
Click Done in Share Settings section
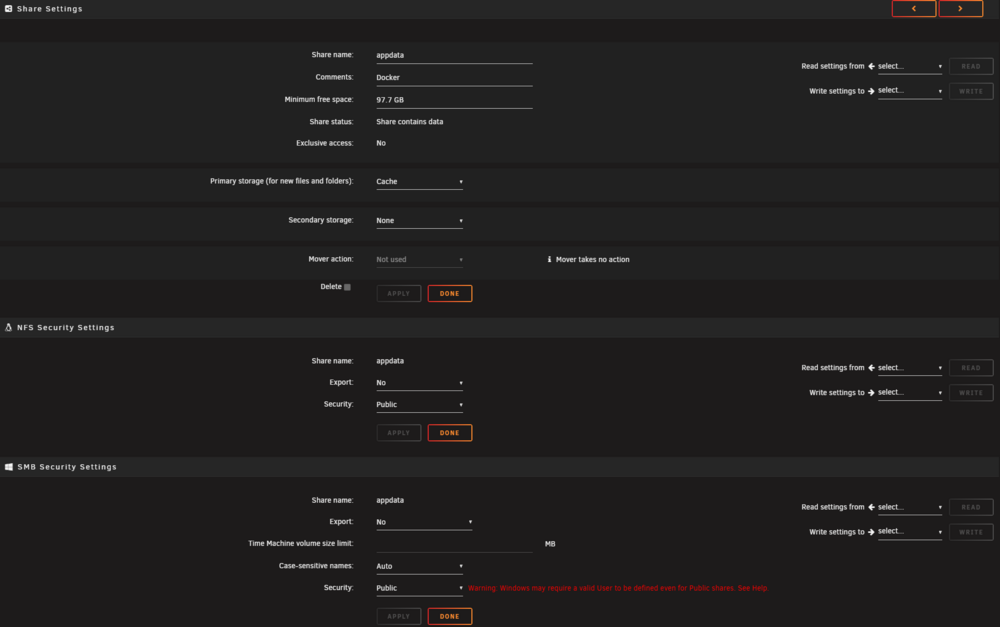tap(450, 293)
